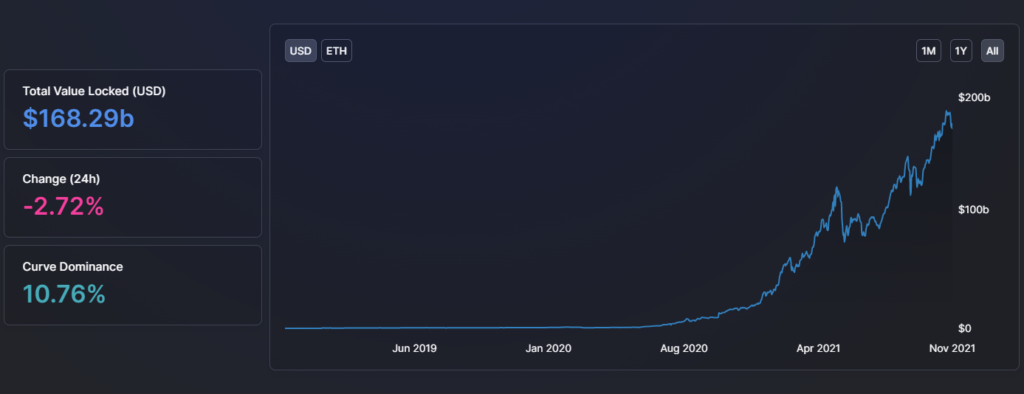Click the Curve Dominance label
The height and width of the screenshot is (394, 1024).
[x=72, y=267]
